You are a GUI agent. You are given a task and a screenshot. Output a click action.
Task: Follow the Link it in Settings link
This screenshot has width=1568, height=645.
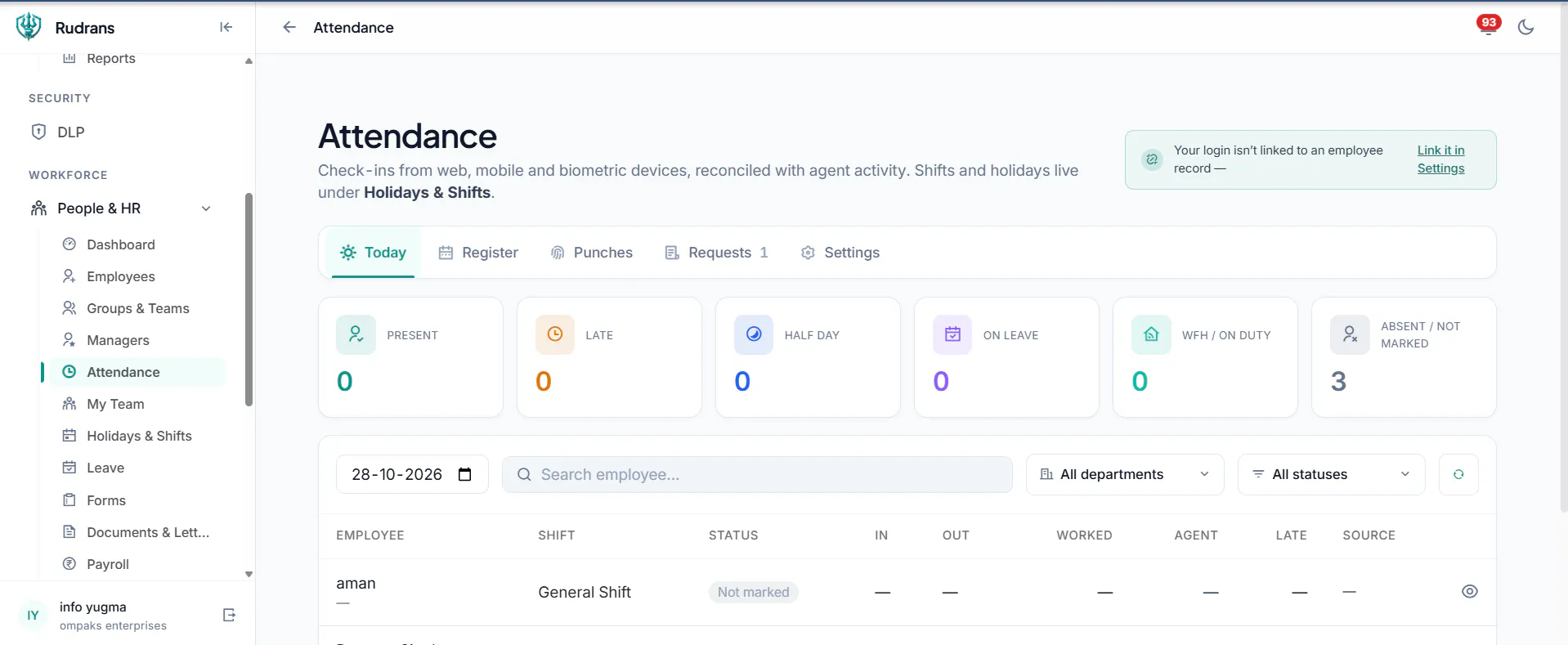(1441, 159)
